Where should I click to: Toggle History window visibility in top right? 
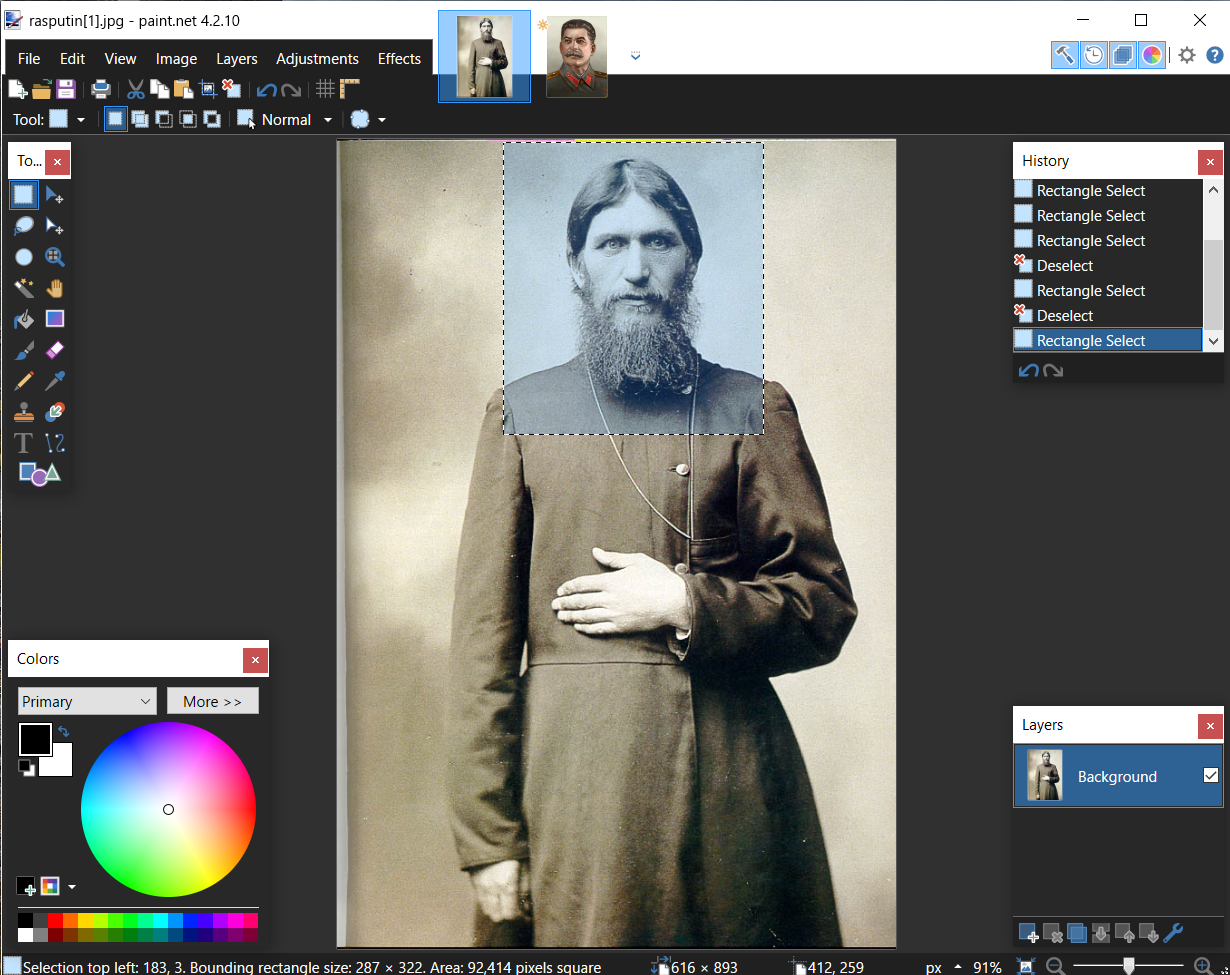pyautogui.click(x=1094, y=55)
